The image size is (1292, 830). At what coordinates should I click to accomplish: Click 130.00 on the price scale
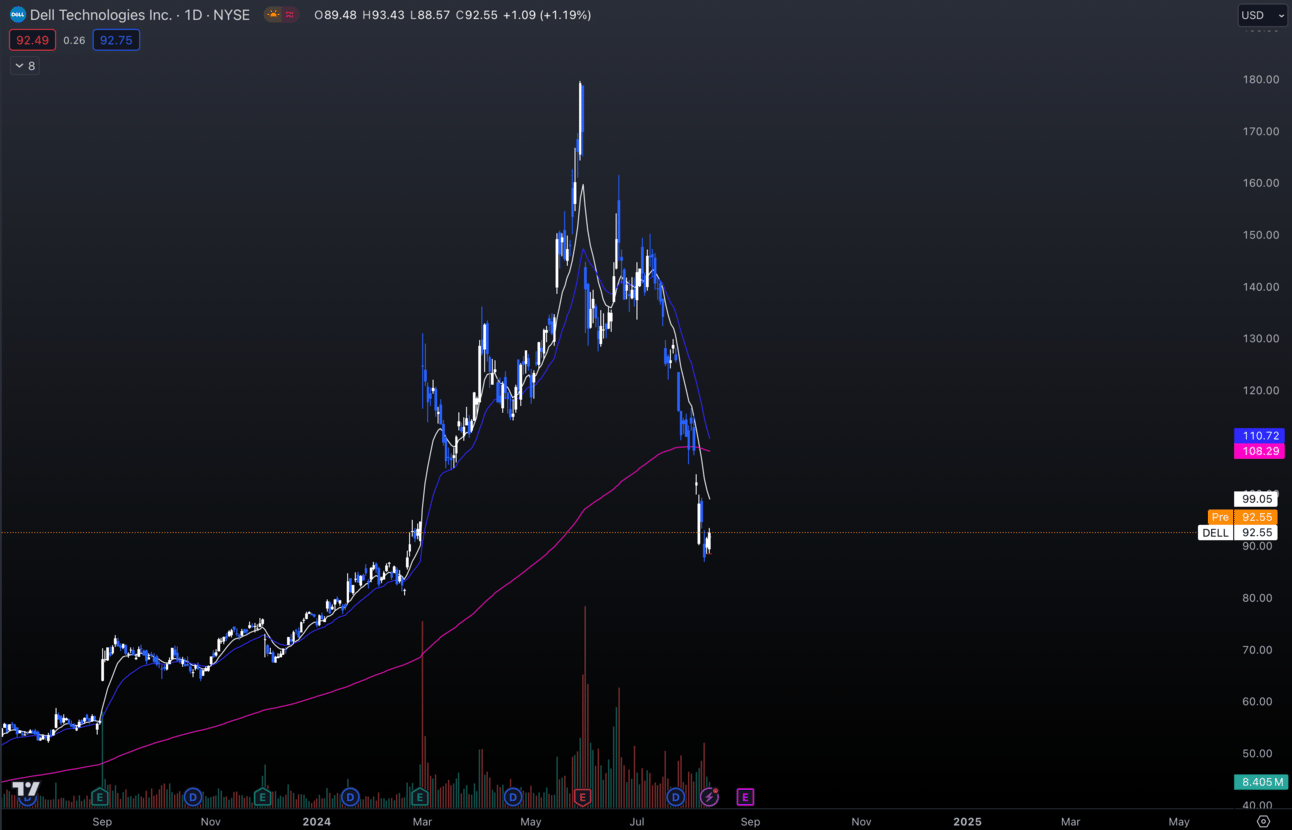1260,338
